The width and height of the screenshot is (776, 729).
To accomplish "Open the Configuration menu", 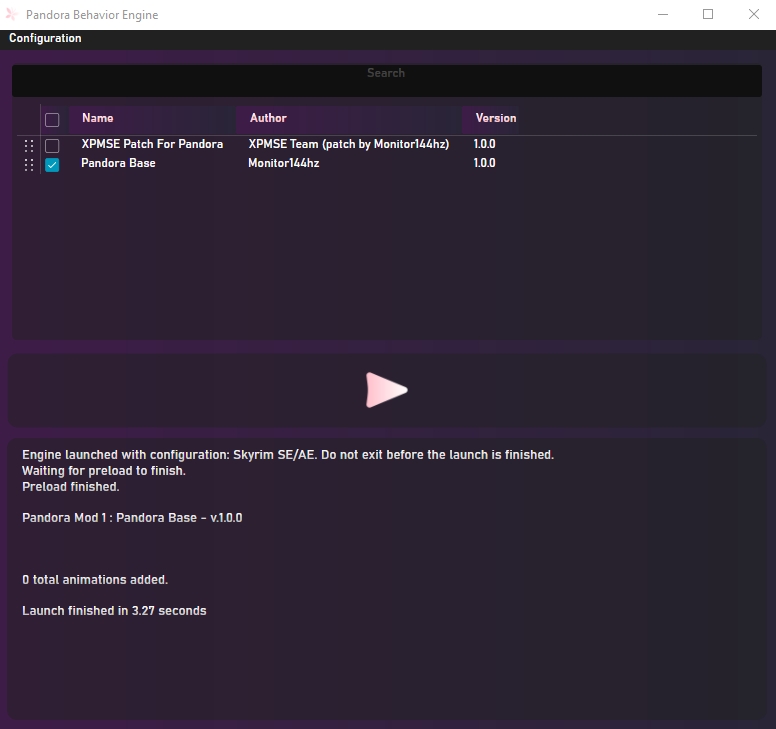I will point(45,38).
